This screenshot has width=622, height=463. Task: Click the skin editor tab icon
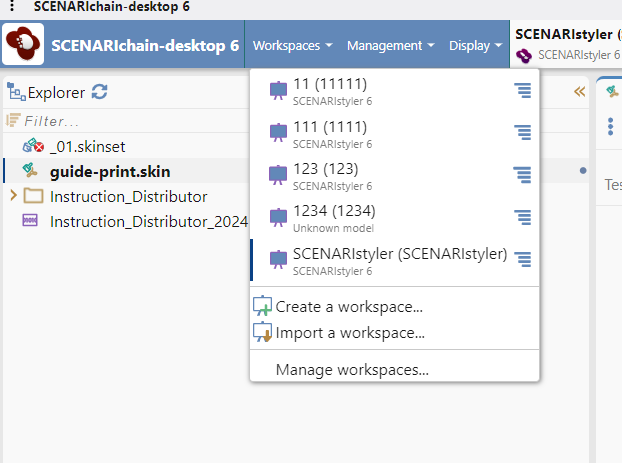pyautogui.click(x=612, y=92)
